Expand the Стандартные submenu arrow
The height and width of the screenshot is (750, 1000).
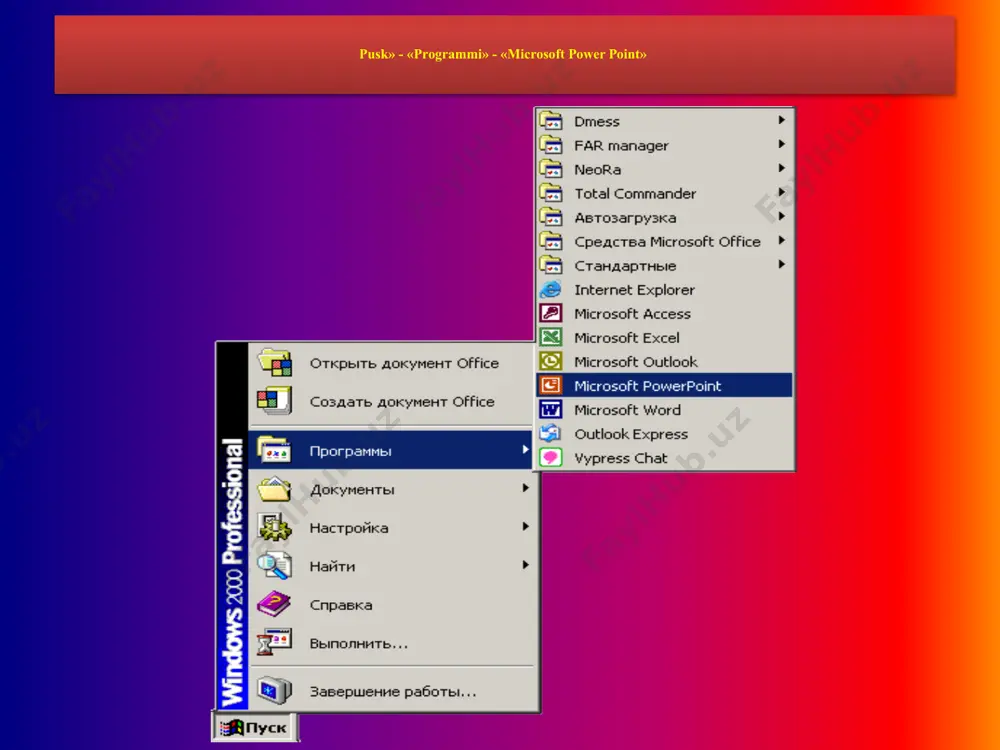782,264
